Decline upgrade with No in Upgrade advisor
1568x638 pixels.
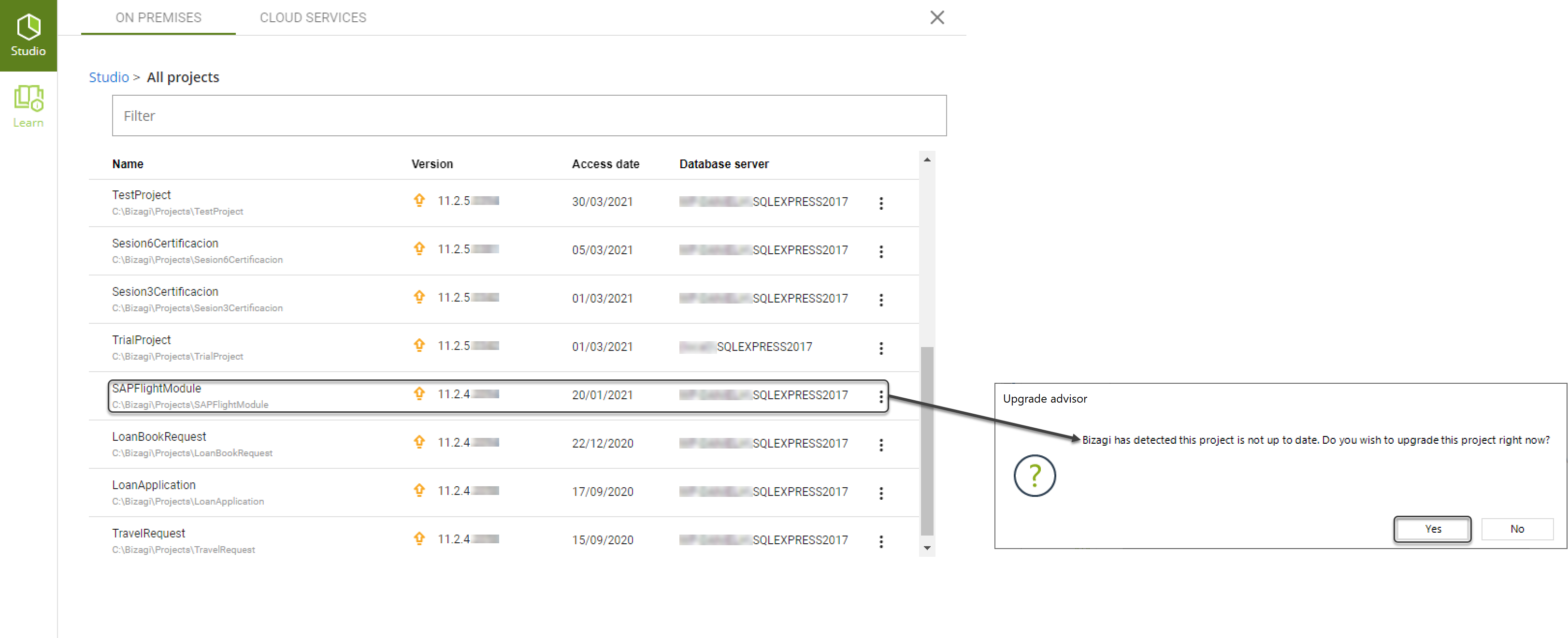click(1516, 528)
